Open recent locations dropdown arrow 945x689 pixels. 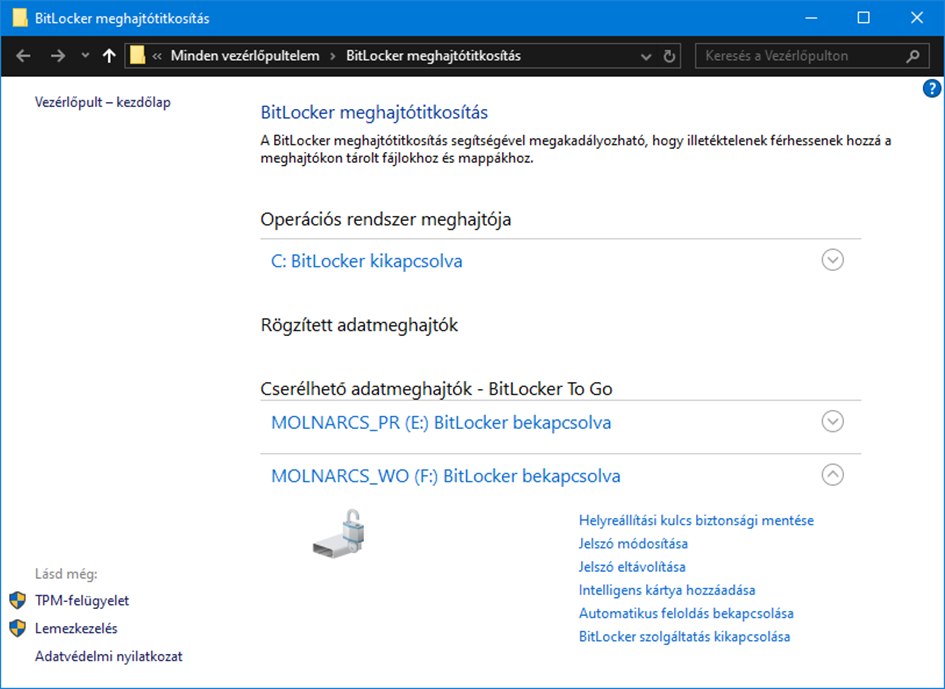(85, 56)
